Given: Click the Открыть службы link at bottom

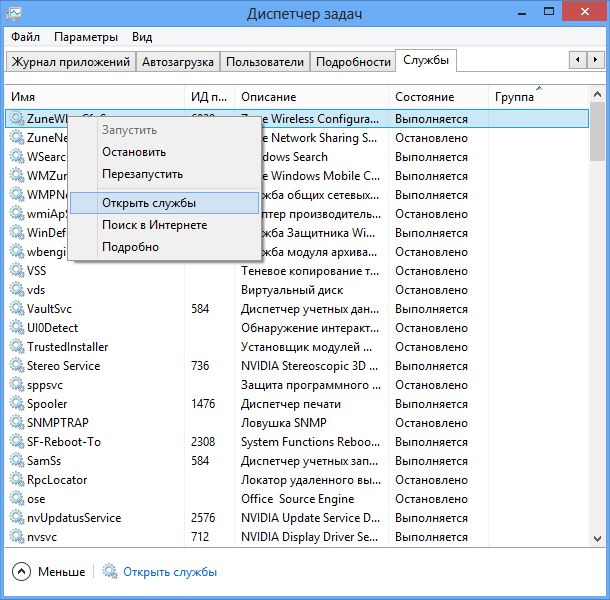Looking at the screenshot, I should [x=170, y=572].
